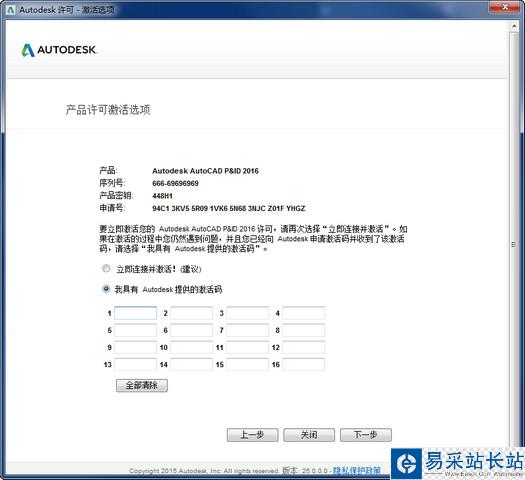The image size is (525, 480).
Task: Click the 关闭 close button
Action: tap(309, 435)
